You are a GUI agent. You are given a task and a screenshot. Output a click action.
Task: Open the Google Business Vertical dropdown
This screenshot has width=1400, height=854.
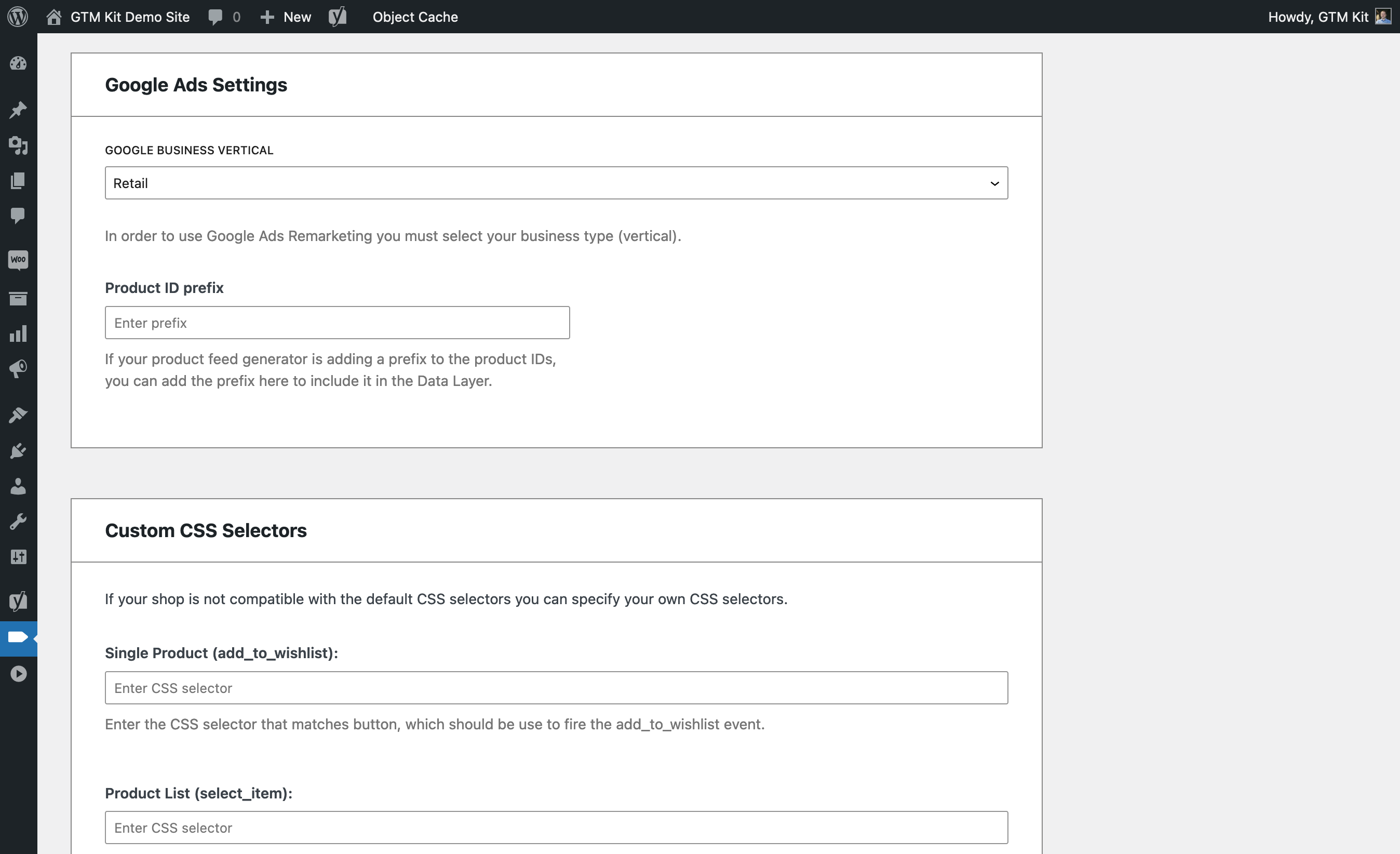point(556,182)
